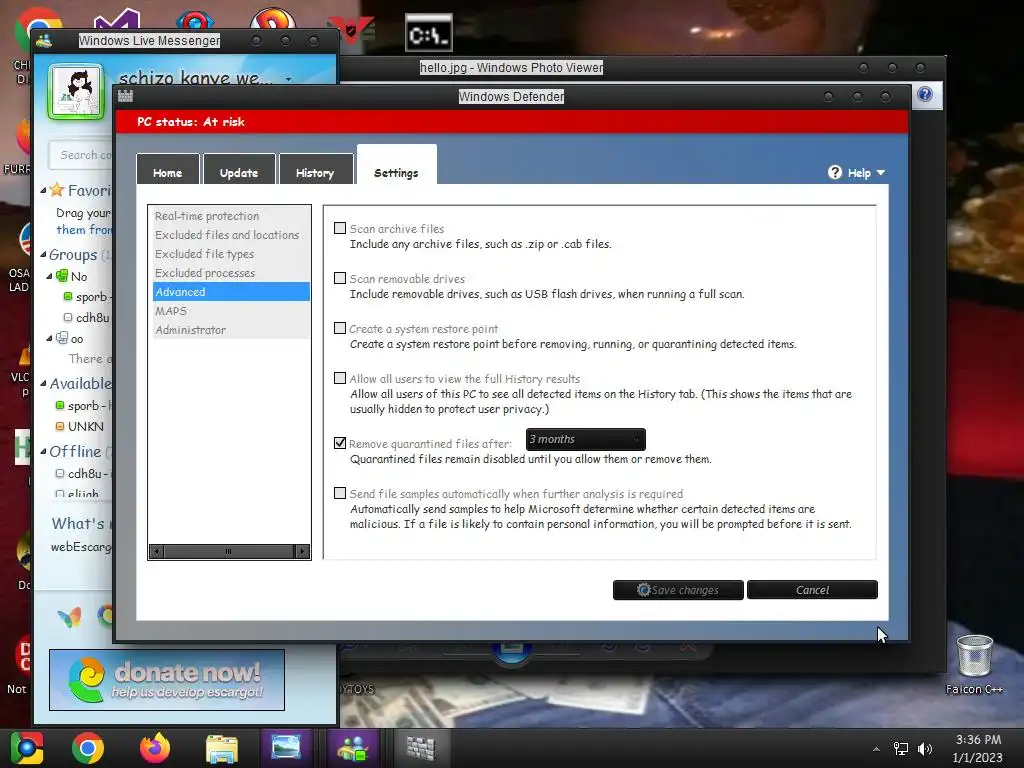Click the Messenger title bar icon
Screen dimensions: 1024x768
(x=44, y=40)
